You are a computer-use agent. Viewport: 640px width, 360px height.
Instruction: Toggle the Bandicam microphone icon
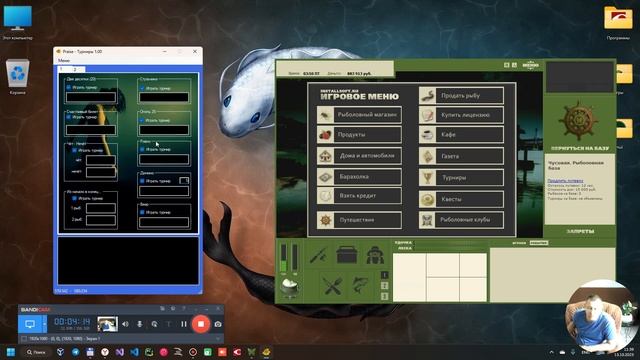pyautogui.click(x=140, y=324)
